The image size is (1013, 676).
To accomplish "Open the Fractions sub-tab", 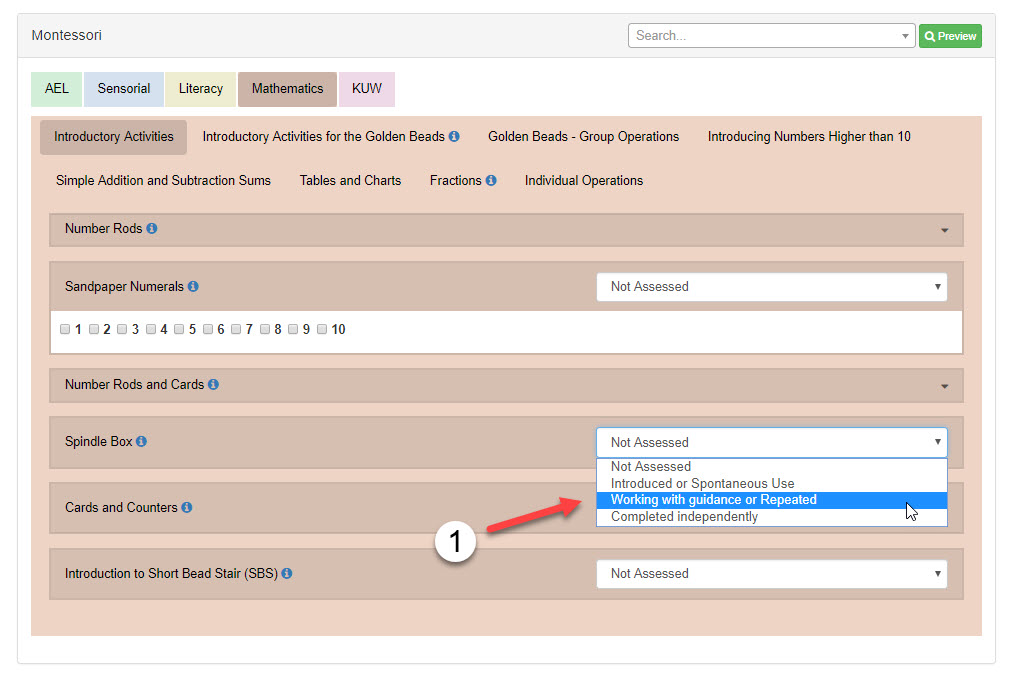I will (x=455, y=180).
